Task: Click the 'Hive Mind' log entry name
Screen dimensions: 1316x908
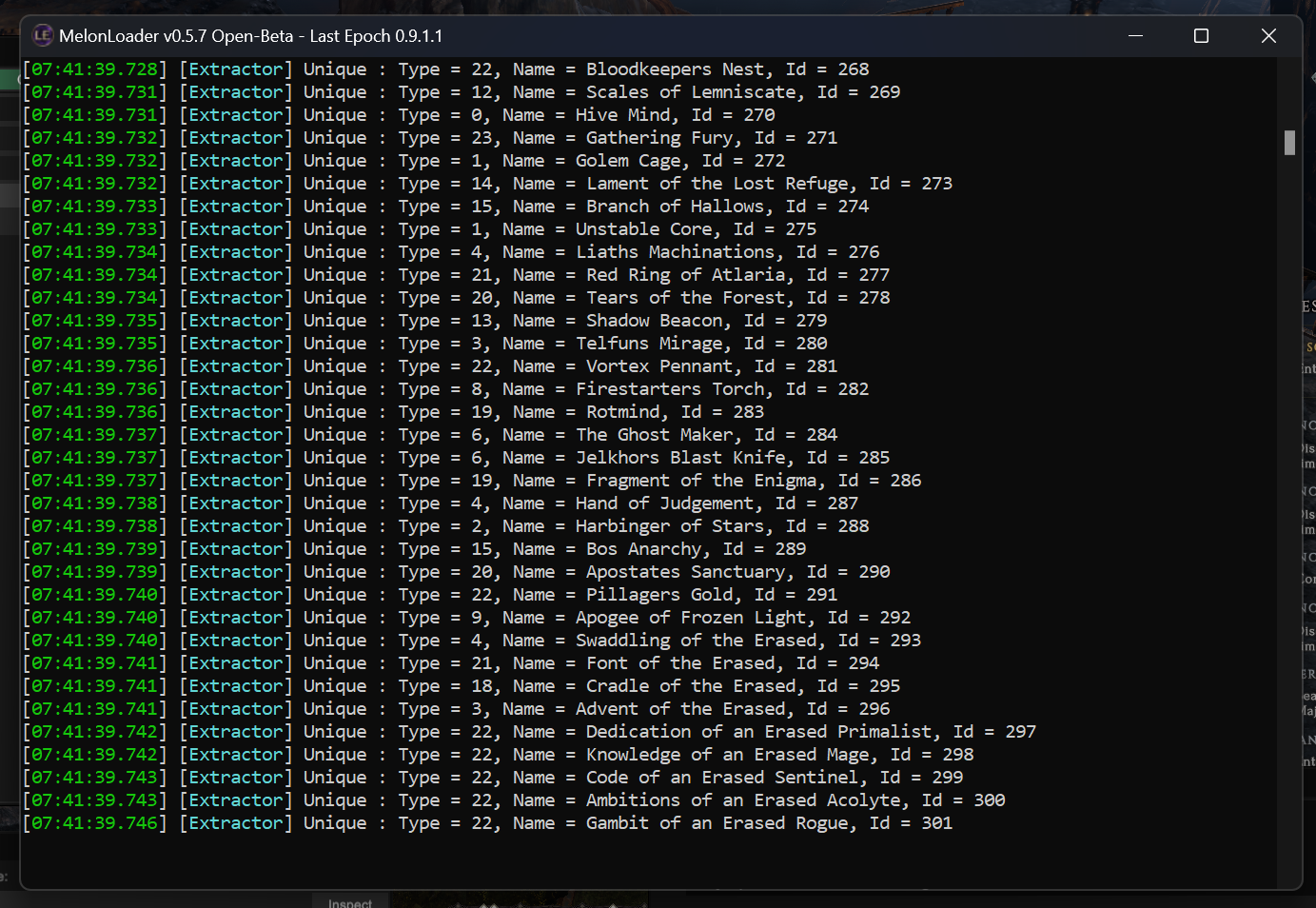Action: (622, 115)
